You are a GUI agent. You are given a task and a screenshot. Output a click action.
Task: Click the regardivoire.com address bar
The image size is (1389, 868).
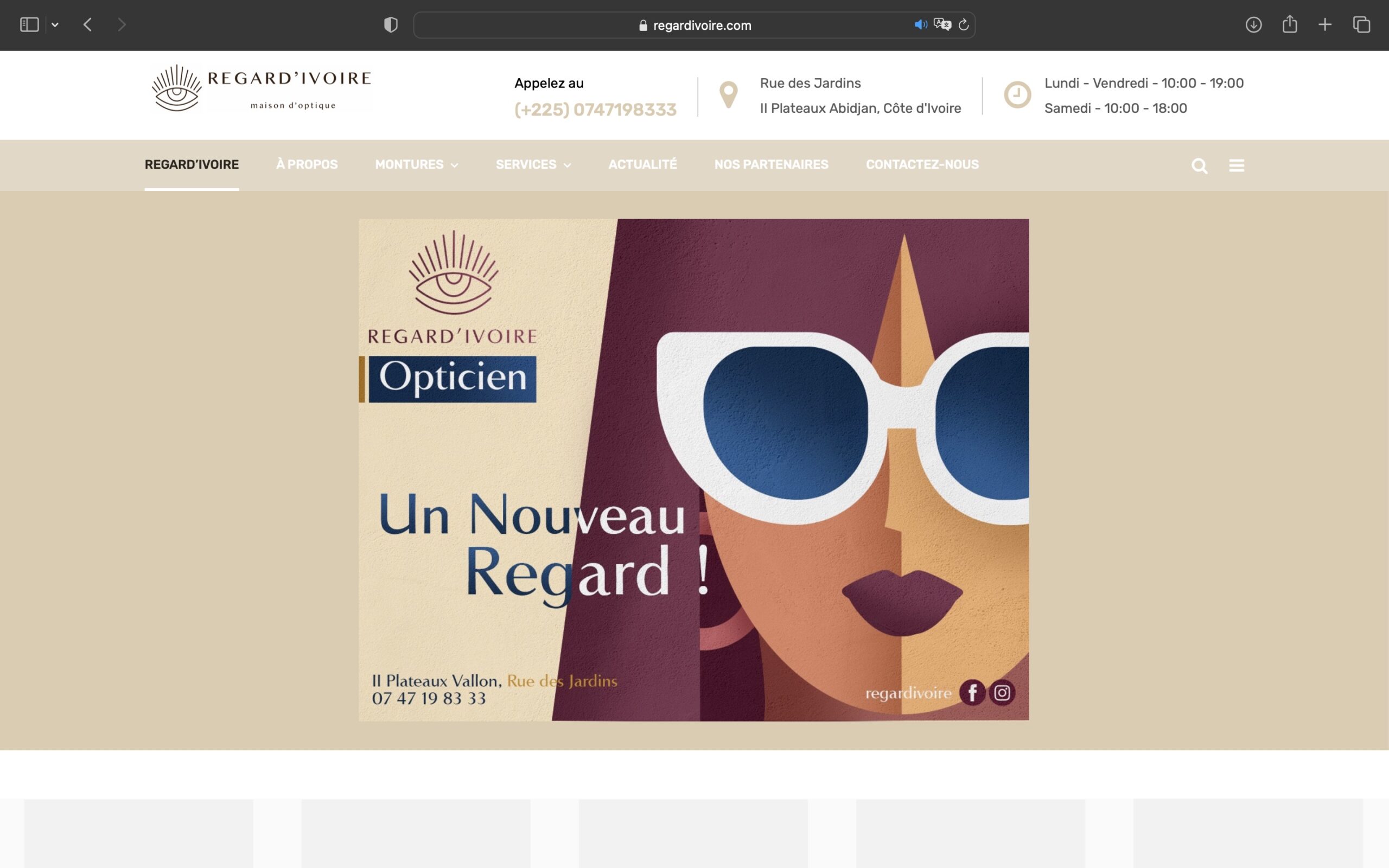(x=694, y=25)
